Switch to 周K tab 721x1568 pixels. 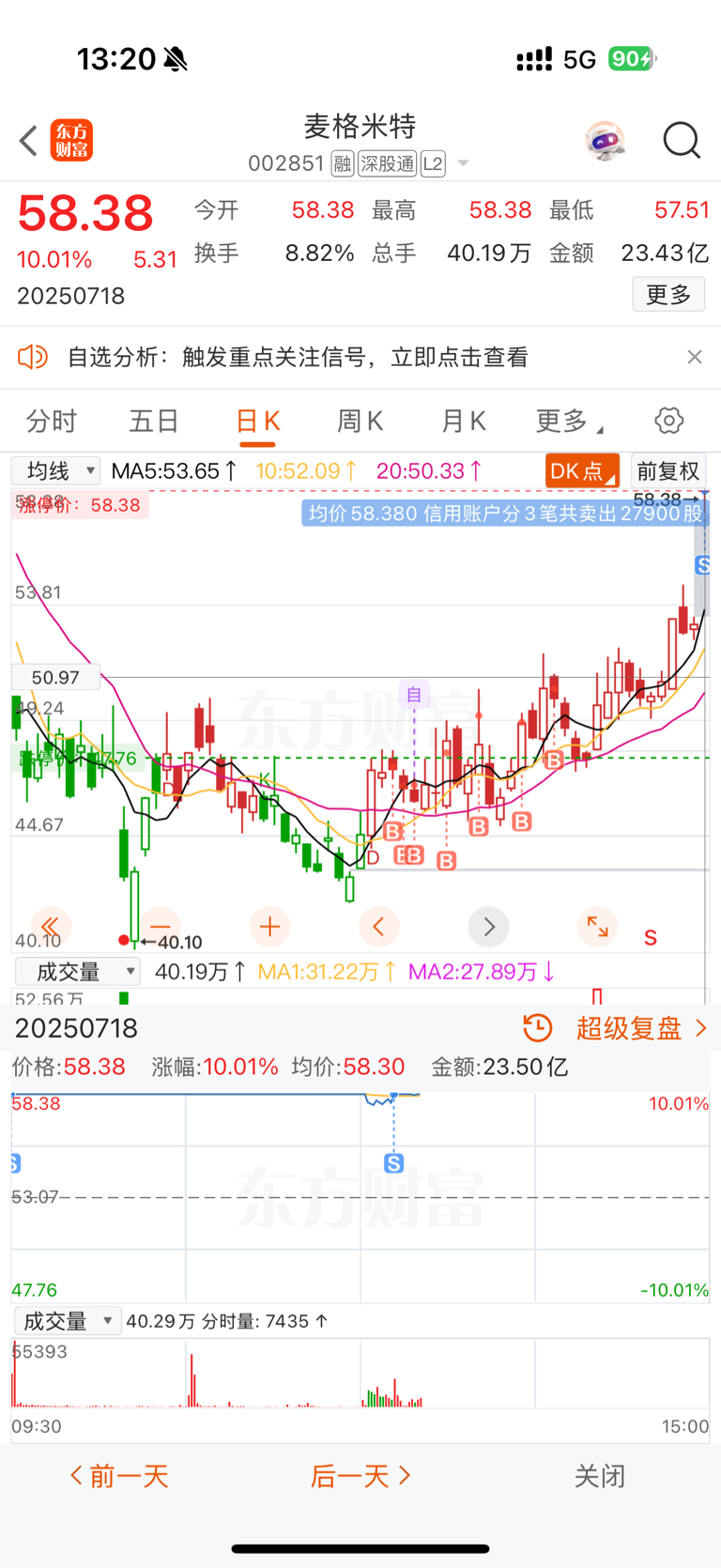360,422
